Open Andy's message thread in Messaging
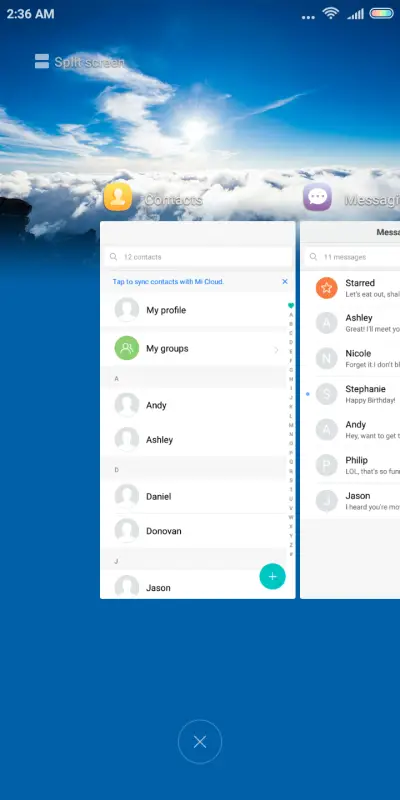 [x=350, y=430]
